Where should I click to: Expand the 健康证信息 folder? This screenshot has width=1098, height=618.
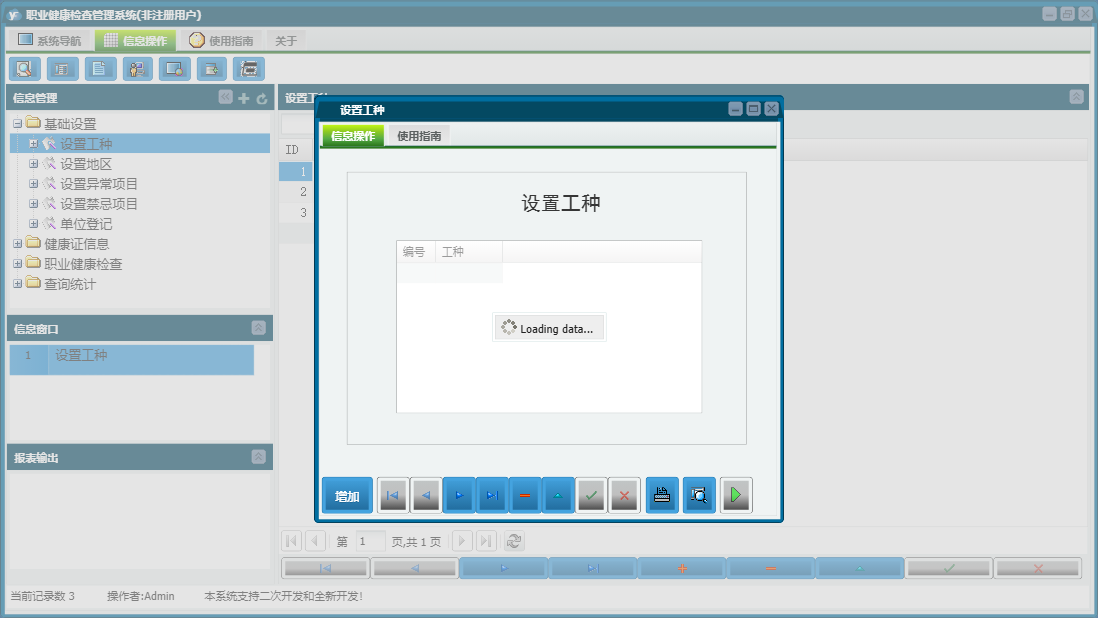tap(18, 244)
